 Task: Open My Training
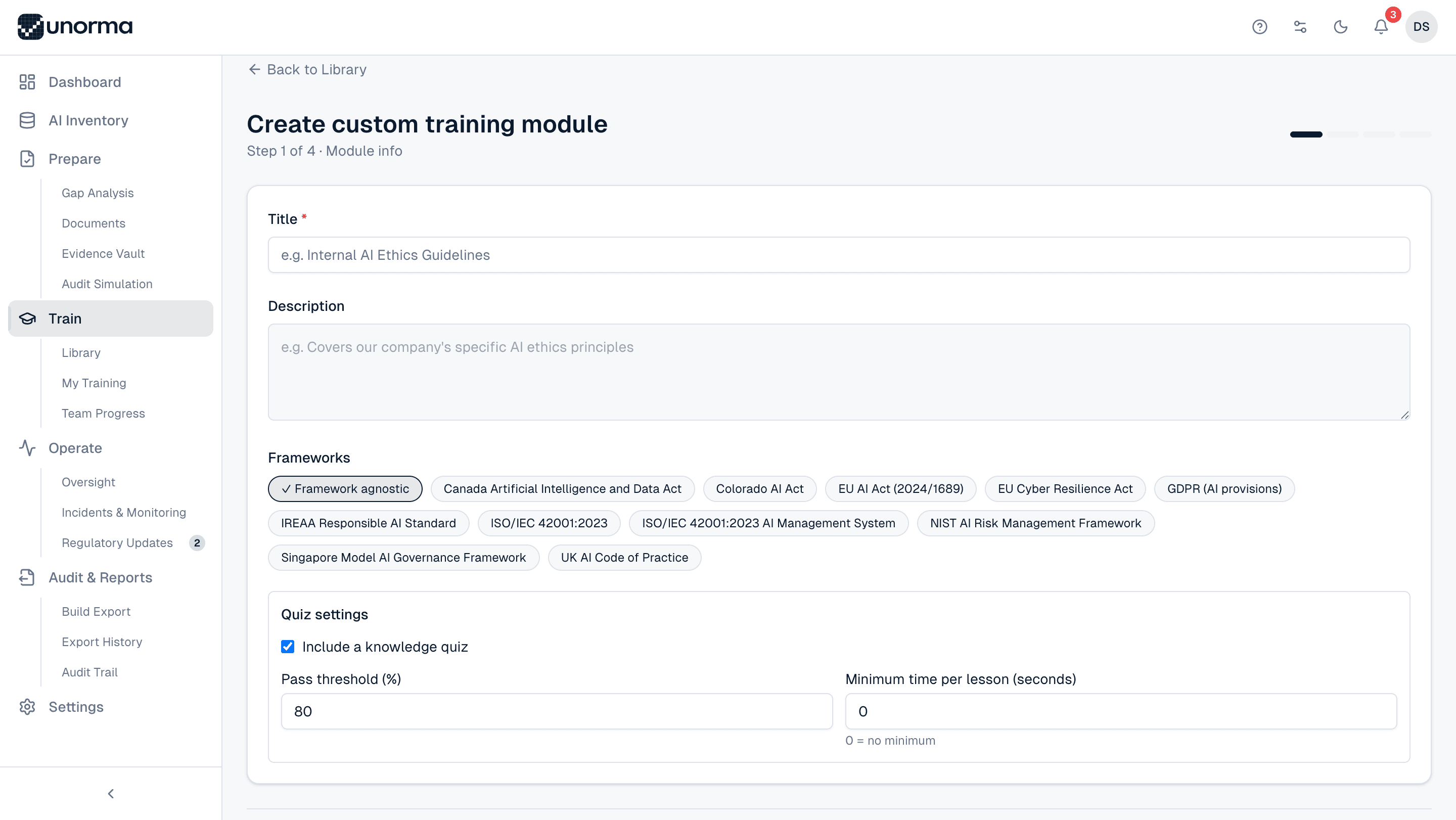coord(95,383)
